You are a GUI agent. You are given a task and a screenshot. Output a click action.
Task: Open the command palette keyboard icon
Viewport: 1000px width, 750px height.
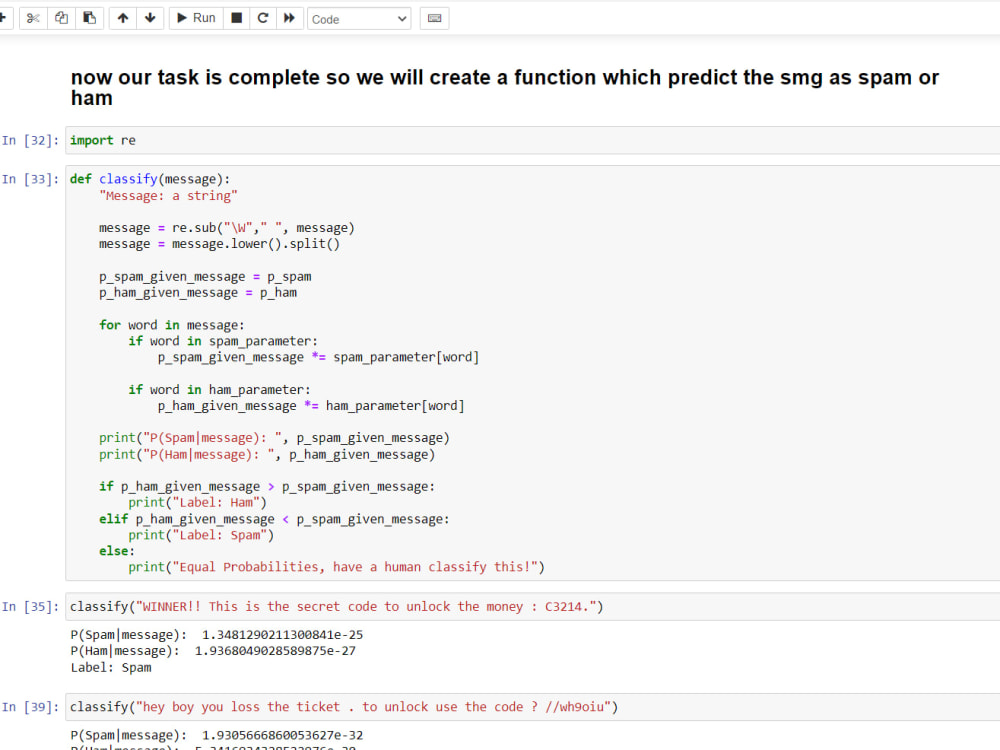click(434, 17)
